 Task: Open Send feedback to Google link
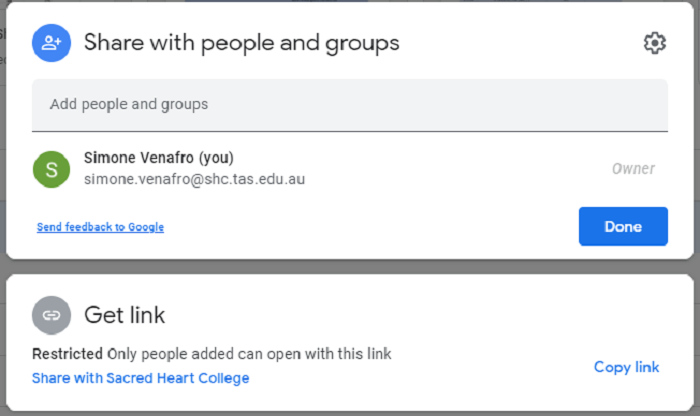coord(100,227)
